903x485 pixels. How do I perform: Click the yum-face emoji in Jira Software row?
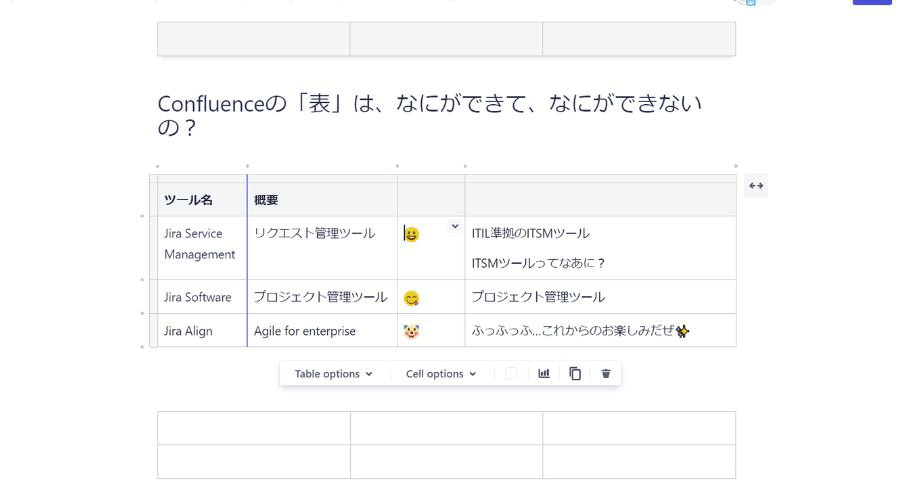tap(411, 298)
